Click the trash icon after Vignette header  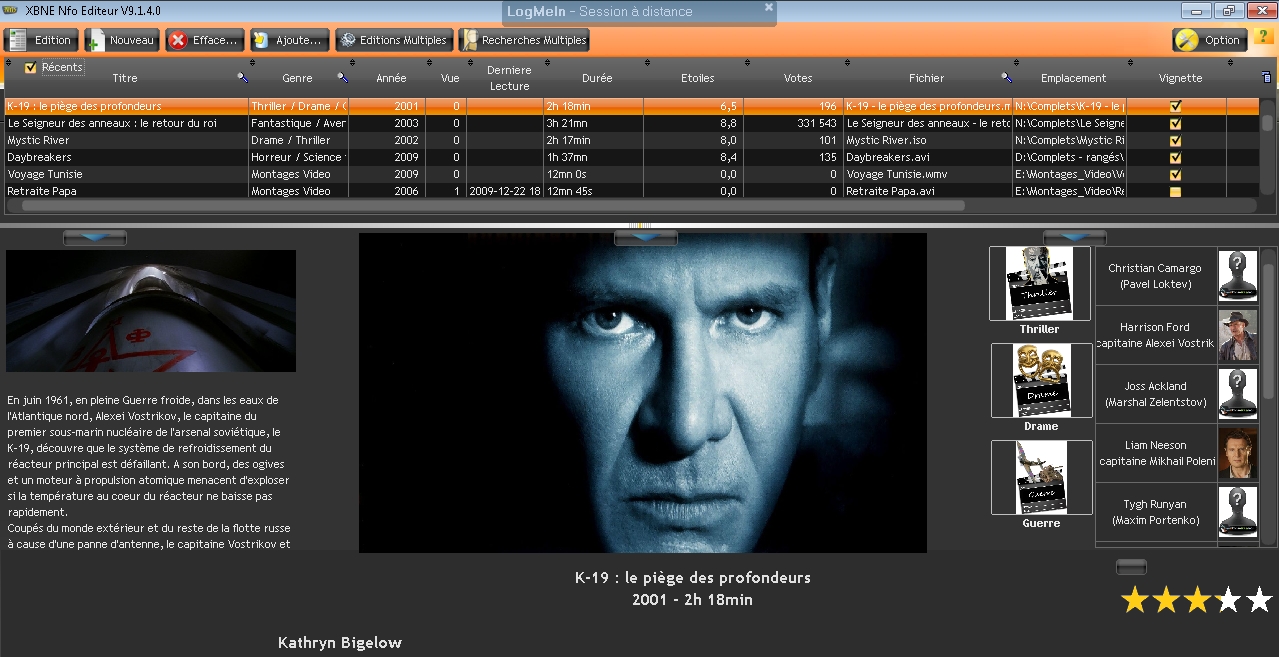[1266, 77]
